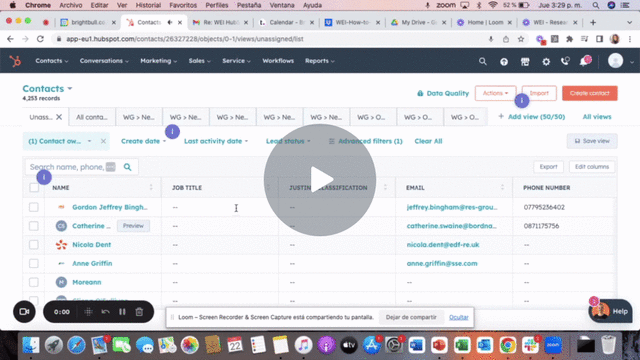Open the HubSpot notifications bell
This screenshot has height=360, width=640.
[x=584, y=62]
